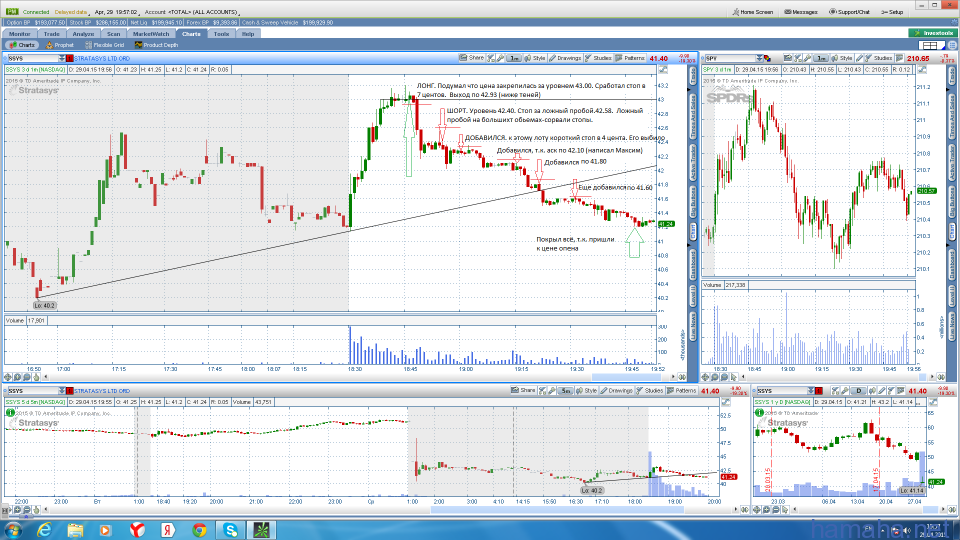Click pencil drawings icon on SPY chart
Viewport: 960px width, 540px height.
click(x=860, y=58)
